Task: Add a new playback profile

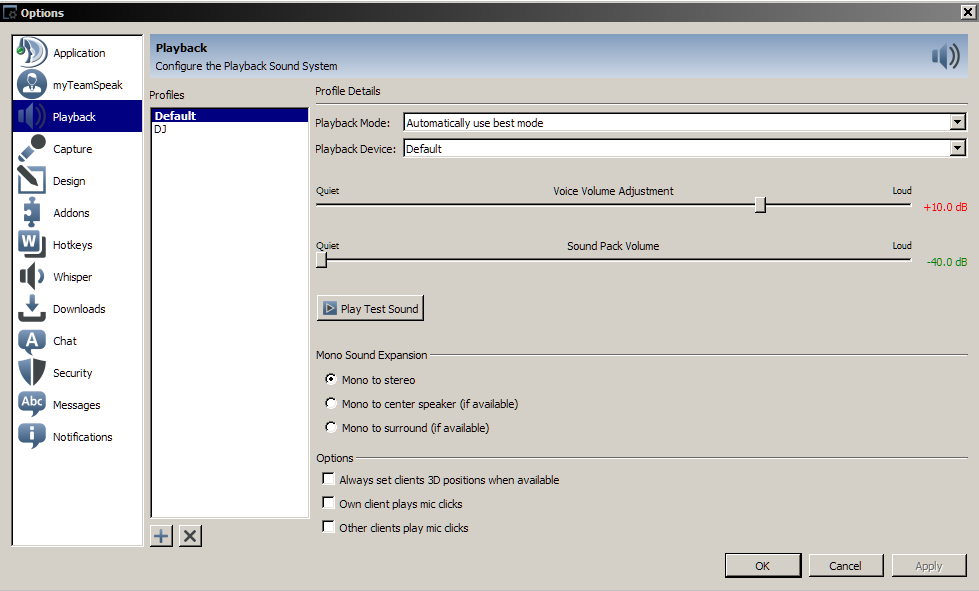Action: pos(161,536)
